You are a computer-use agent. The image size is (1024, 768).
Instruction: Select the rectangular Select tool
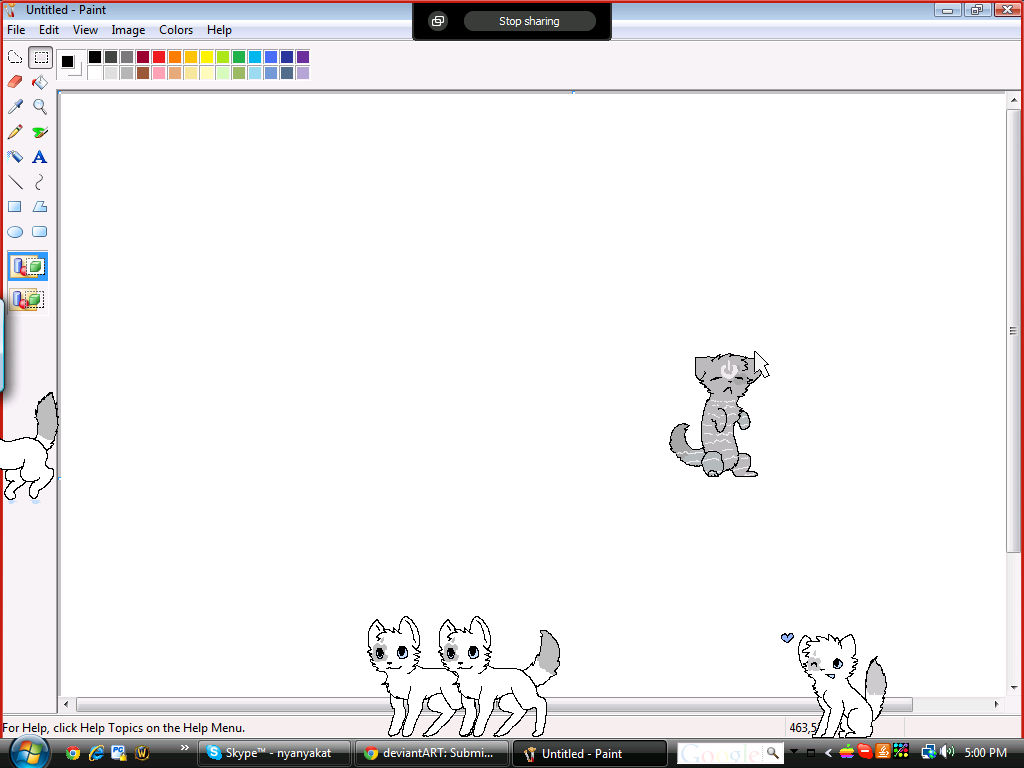click(40, 57)
